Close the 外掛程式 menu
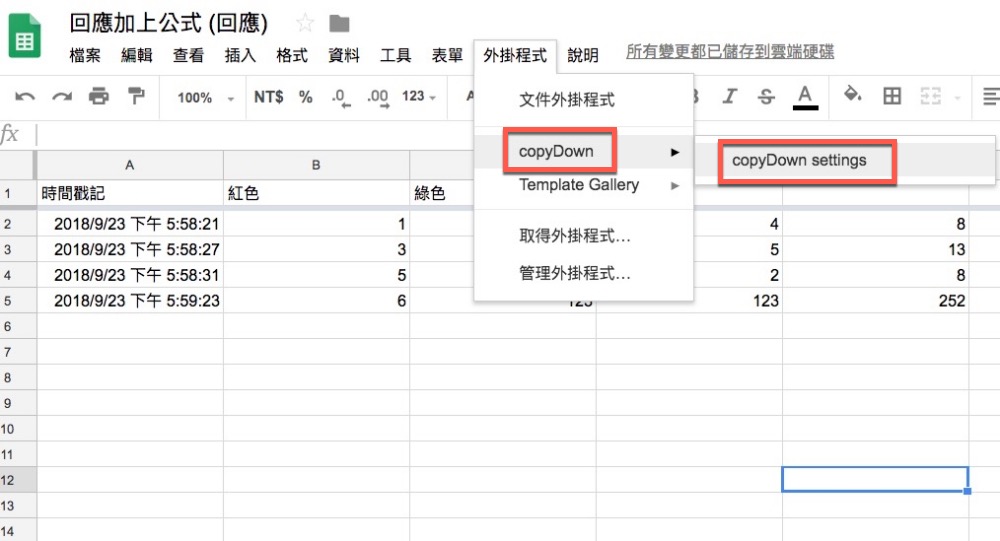The height and width of the screenshot is (541, 1000). click(515, 56)
